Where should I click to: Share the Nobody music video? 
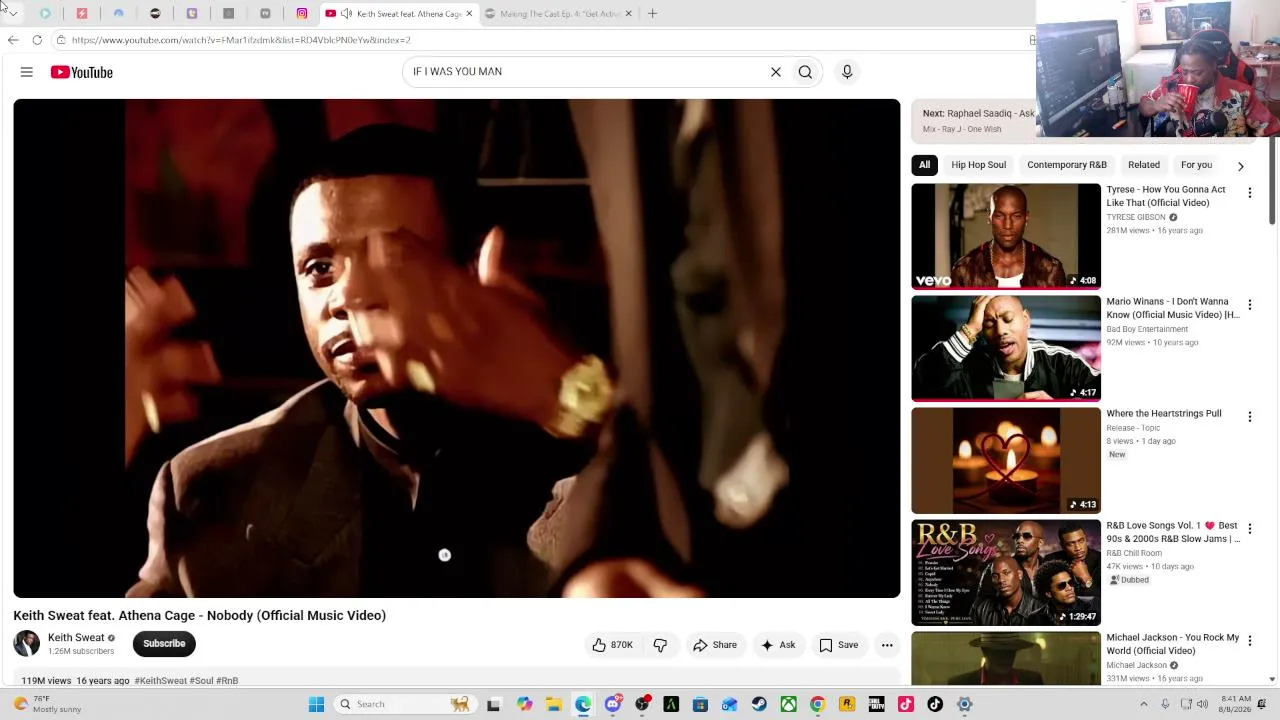[715, 645]
